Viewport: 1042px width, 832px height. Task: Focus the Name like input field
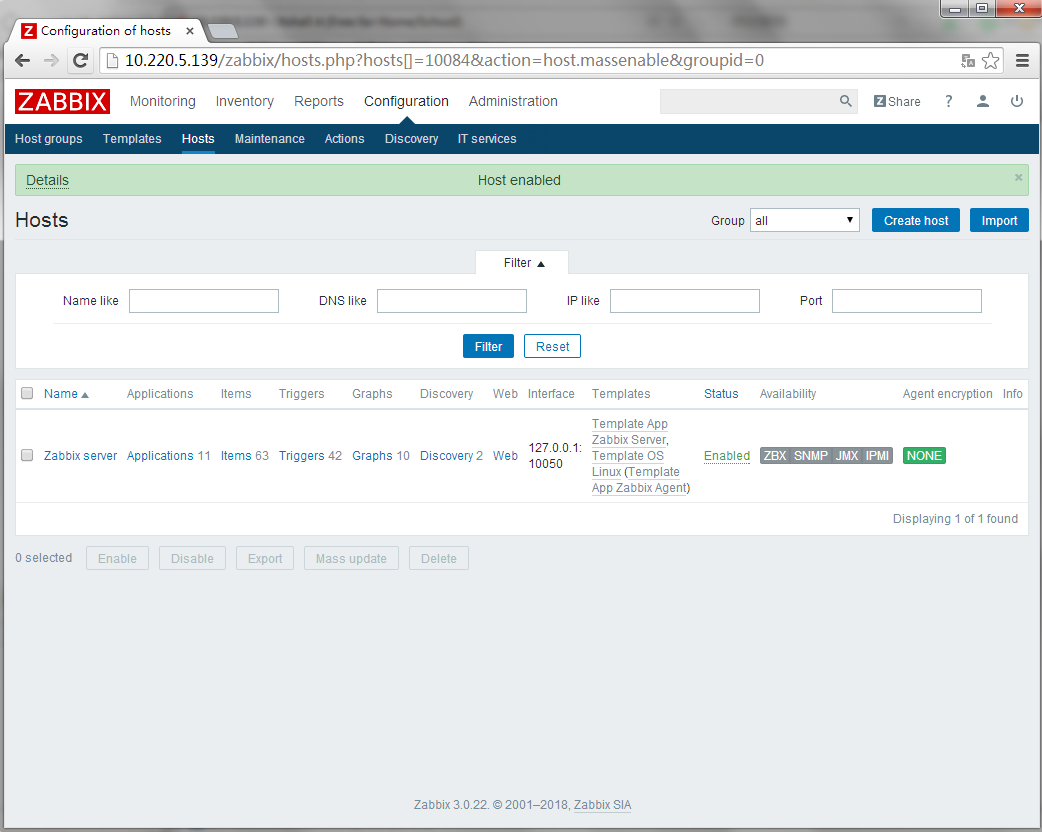point(204,300)
